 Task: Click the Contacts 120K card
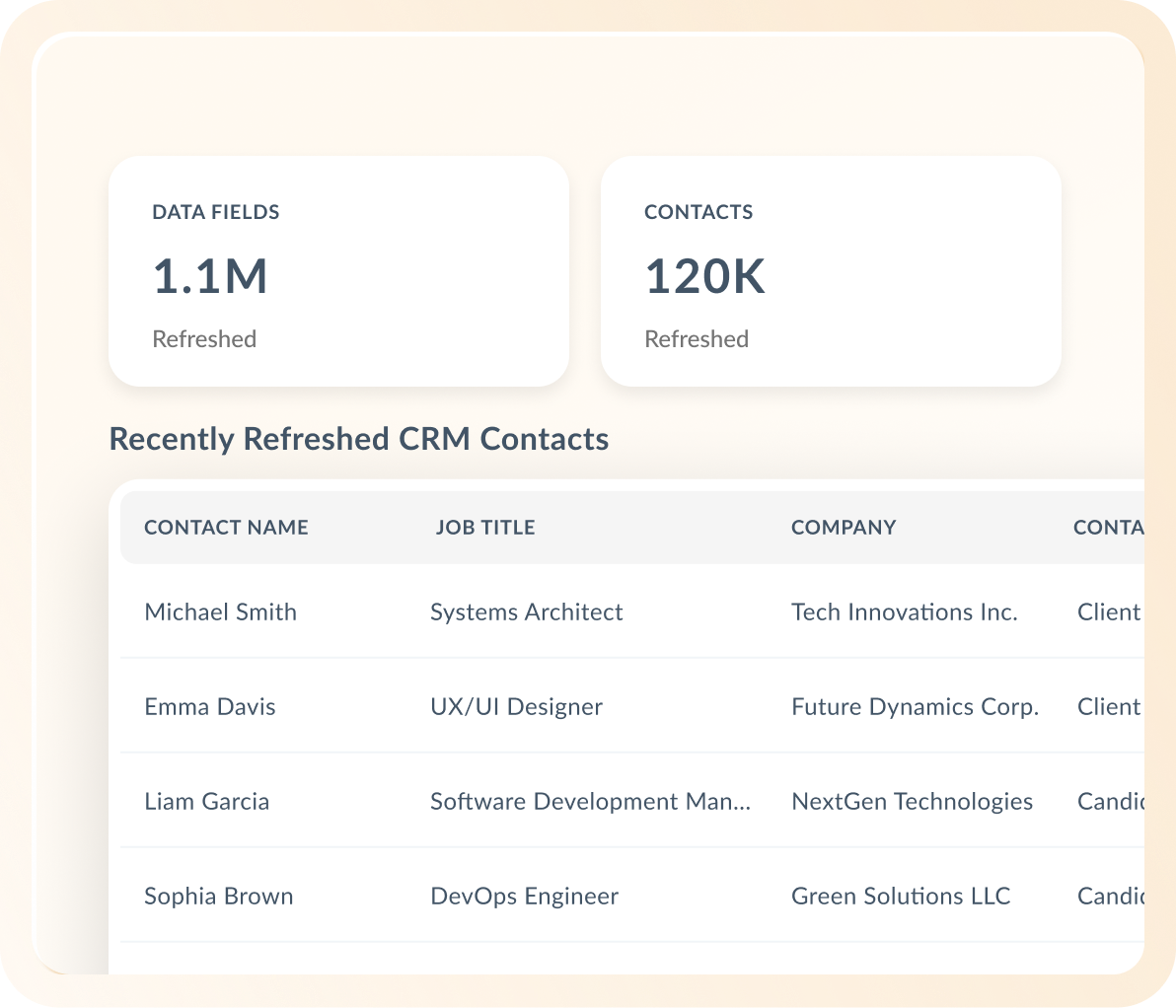point(831,271)
